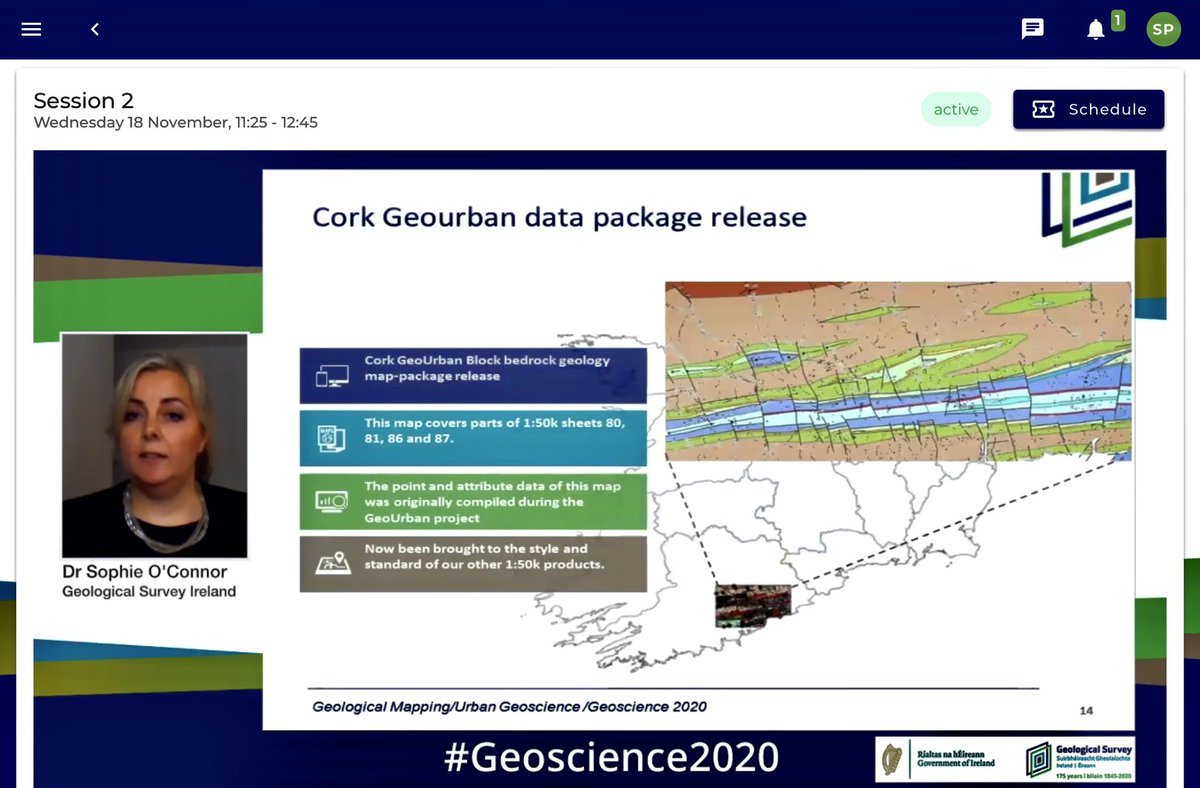This screenshot has height=788, width=1200.
Task: Click the Dr Sophie O'Connor name label
Action: point(145,572)
